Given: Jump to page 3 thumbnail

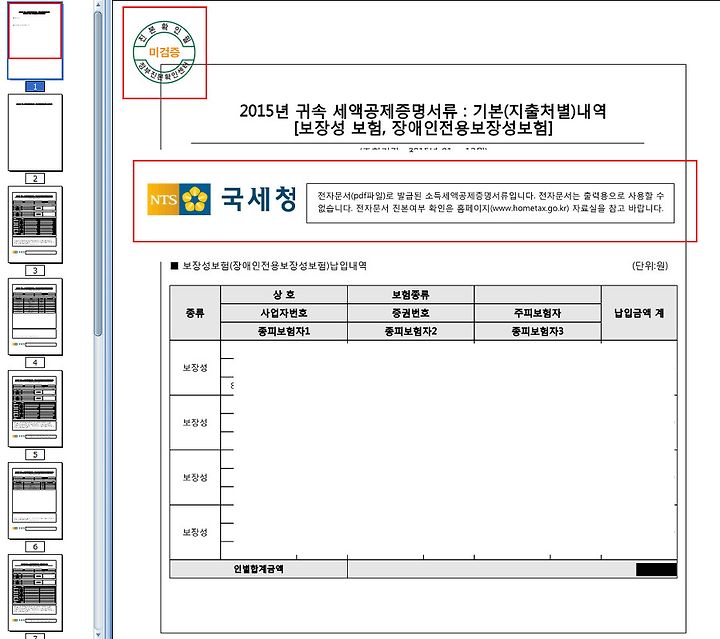Looking at the screenshot, I should tap(35, 224).
